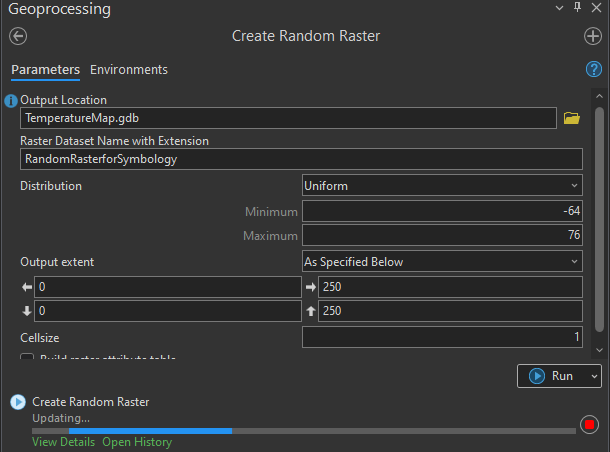Click the Output Location field TemperatureMap.gdb
Viewport: 610px width, 452px height.
[288, 118]
